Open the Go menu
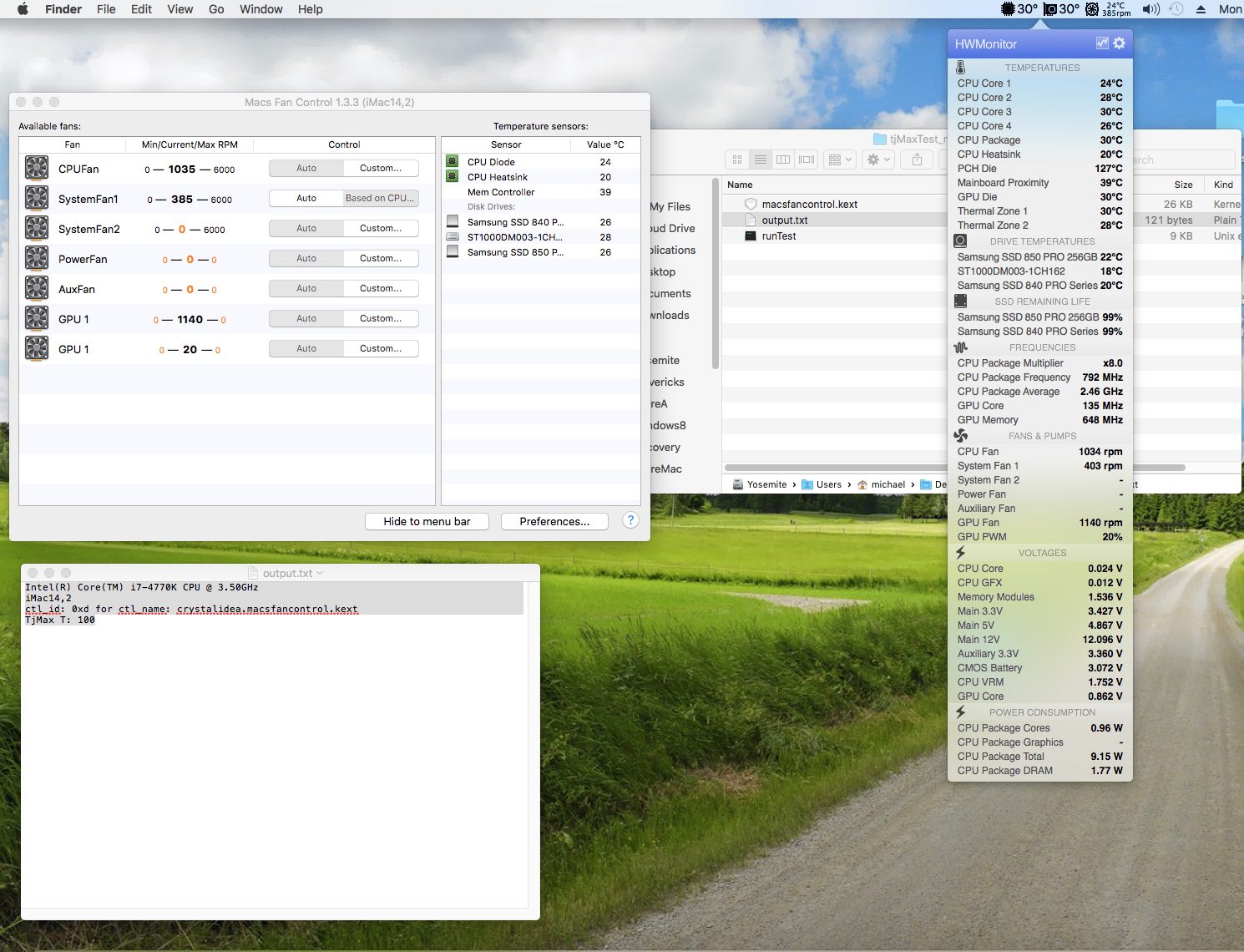This screenshot has width=1244, height=952. pyautogui.click(x=216, y=9)
